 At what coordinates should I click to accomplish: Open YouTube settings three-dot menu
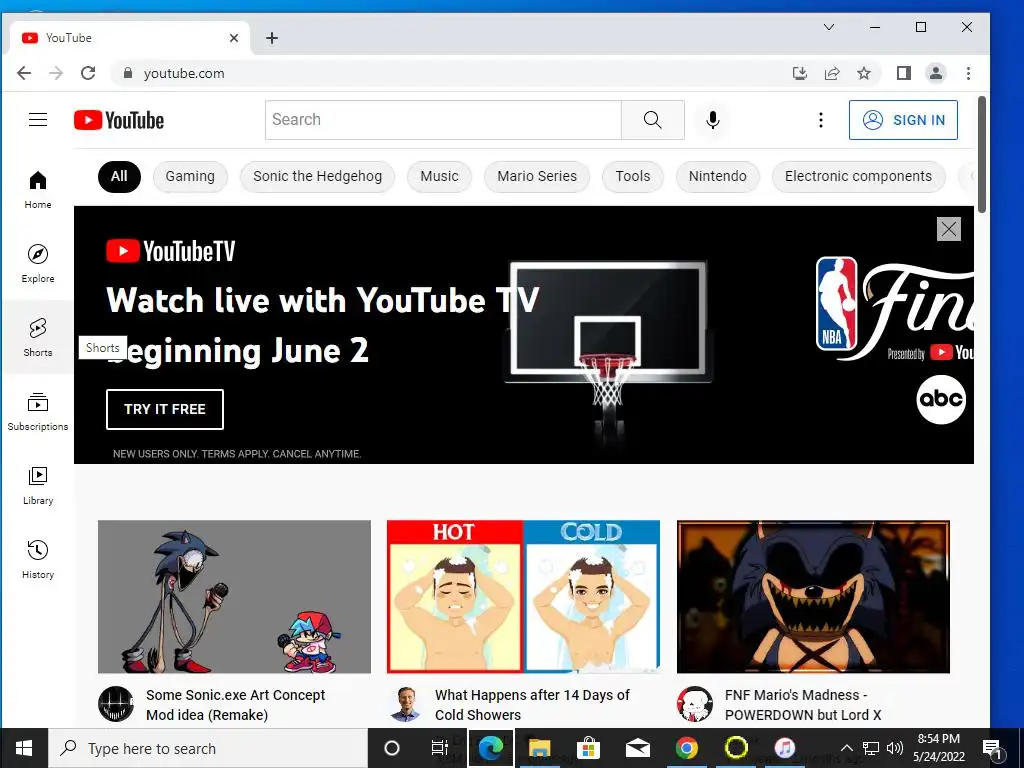pos(821,120)
